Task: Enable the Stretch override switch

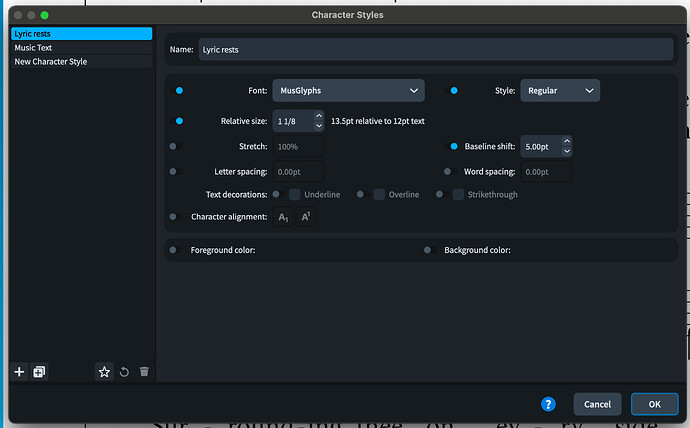Action: [176, 146]
